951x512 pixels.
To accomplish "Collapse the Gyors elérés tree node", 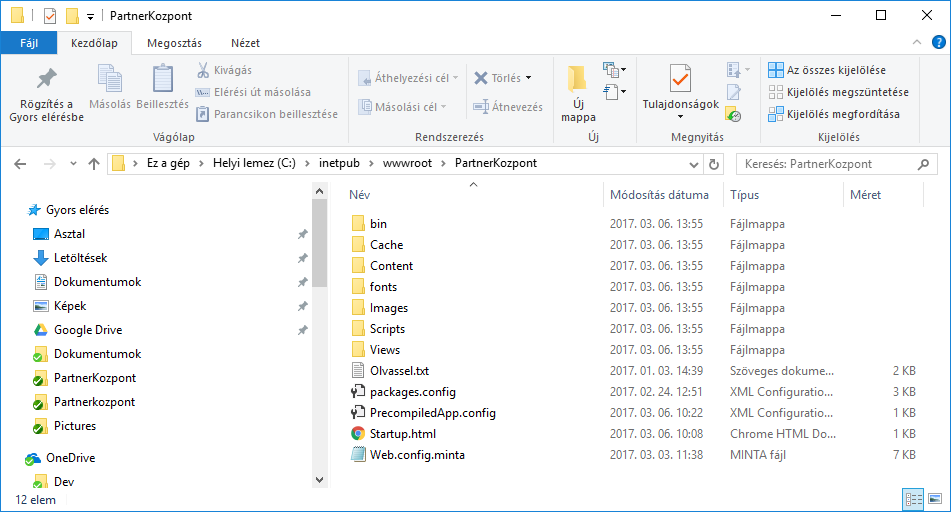I will [x=22, y=210].
